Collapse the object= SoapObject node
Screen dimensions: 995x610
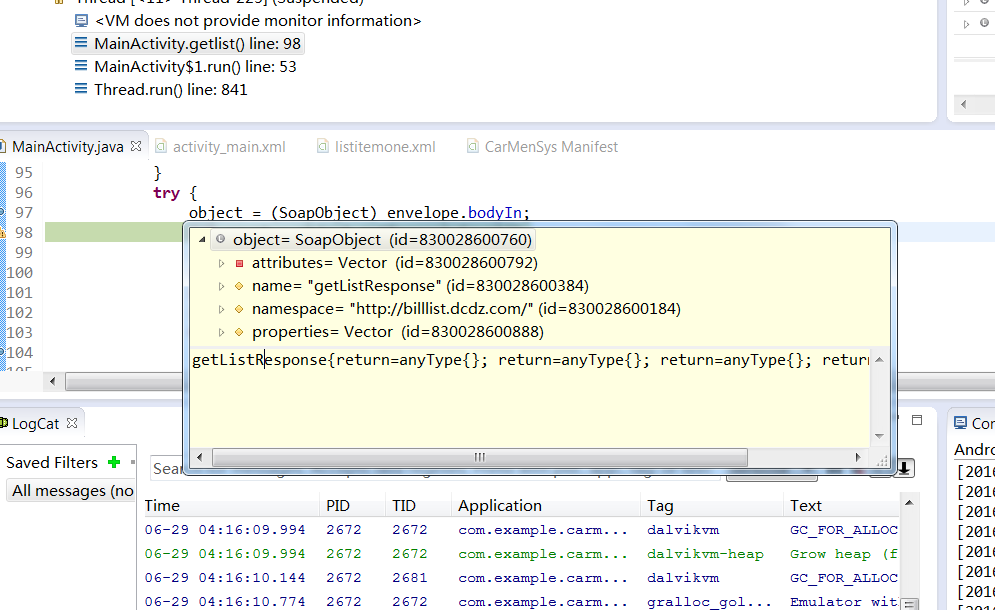tap(202, 240)
